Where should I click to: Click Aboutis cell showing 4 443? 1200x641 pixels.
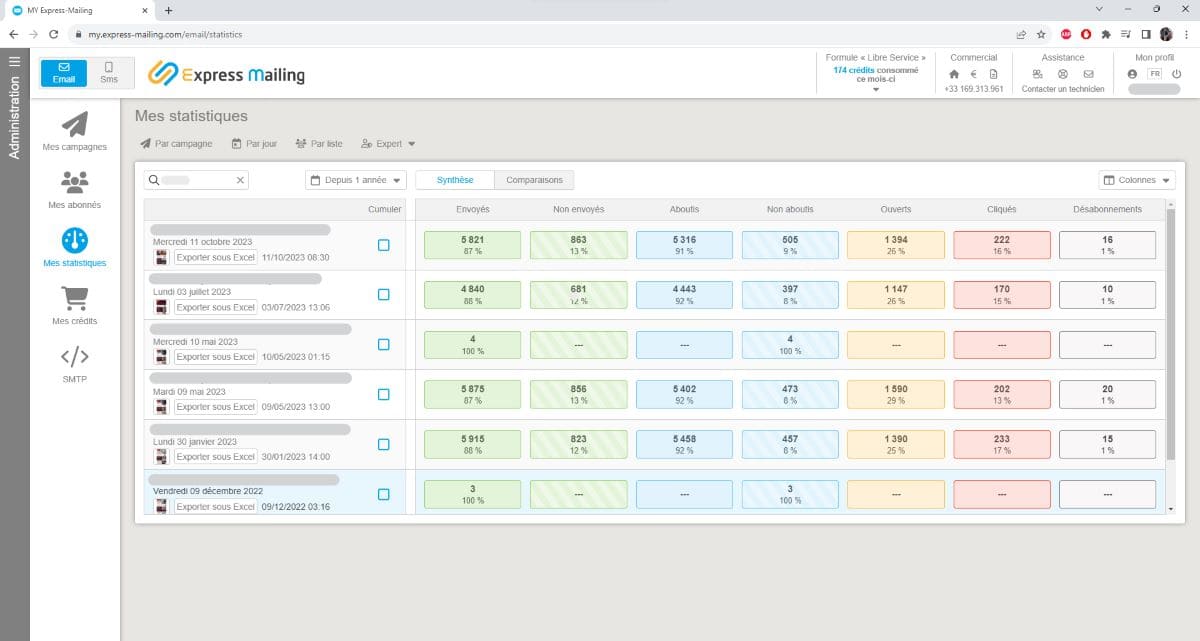685,295
